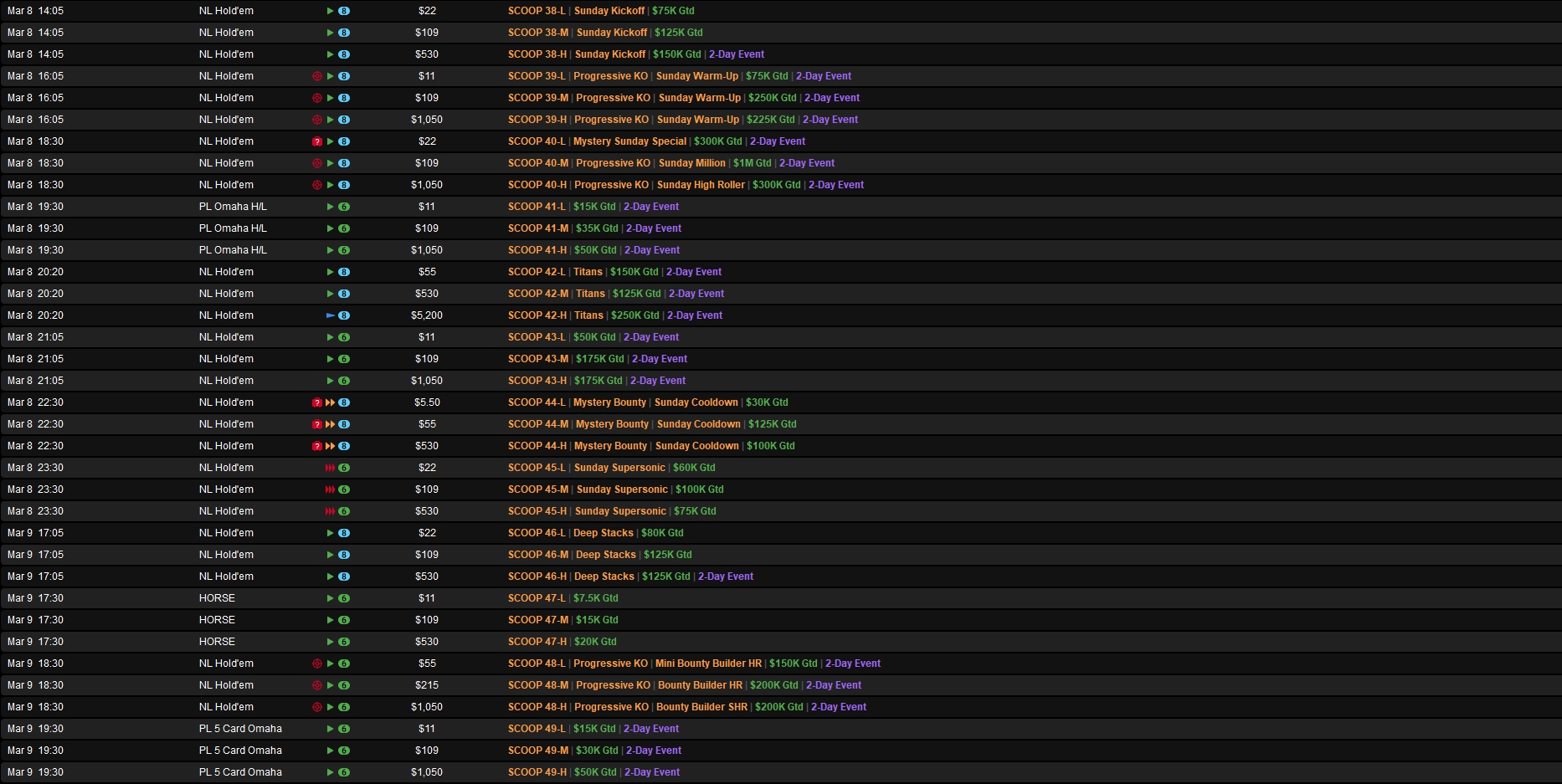Viewport: 1562px width, 784px height.
Task: Click the $215 buy-in for Bounty Builder HR
Action: pyautogui.click(x=427, y=685)
